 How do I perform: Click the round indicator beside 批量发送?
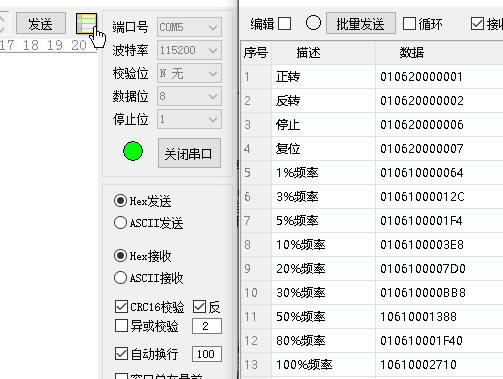[313, 23]
